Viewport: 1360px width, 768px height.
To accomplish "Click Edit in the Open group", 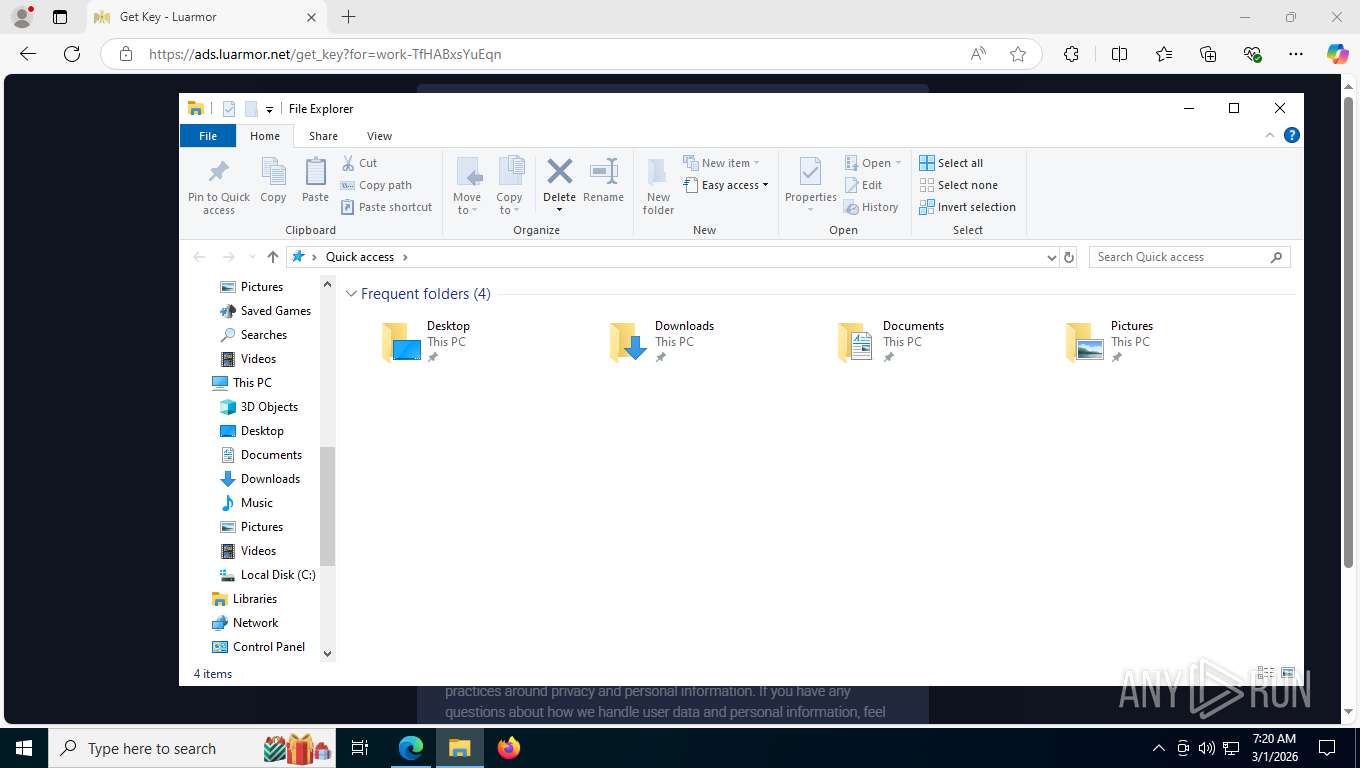I will (x=863, y=185).
